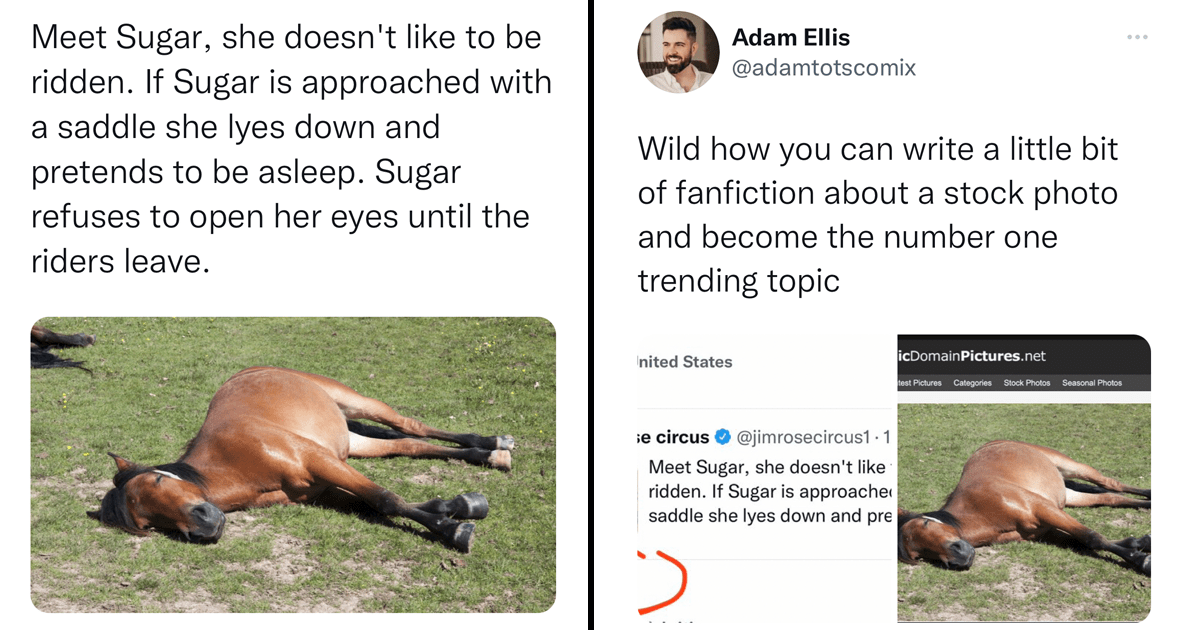Click the United States trending location label
The image size is (1200, 630).
(x=685, y=362)
